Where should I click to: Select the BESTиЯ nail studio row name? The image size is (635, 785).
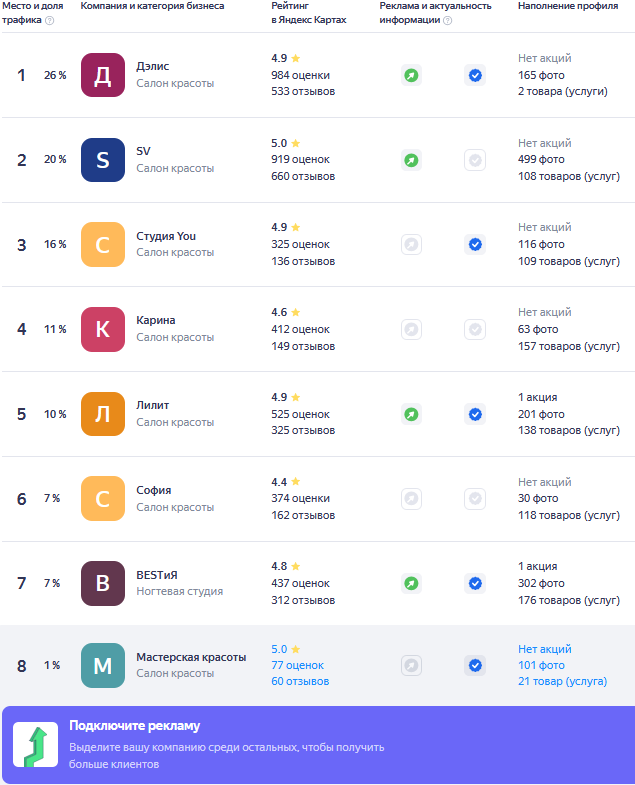[157, 575]
